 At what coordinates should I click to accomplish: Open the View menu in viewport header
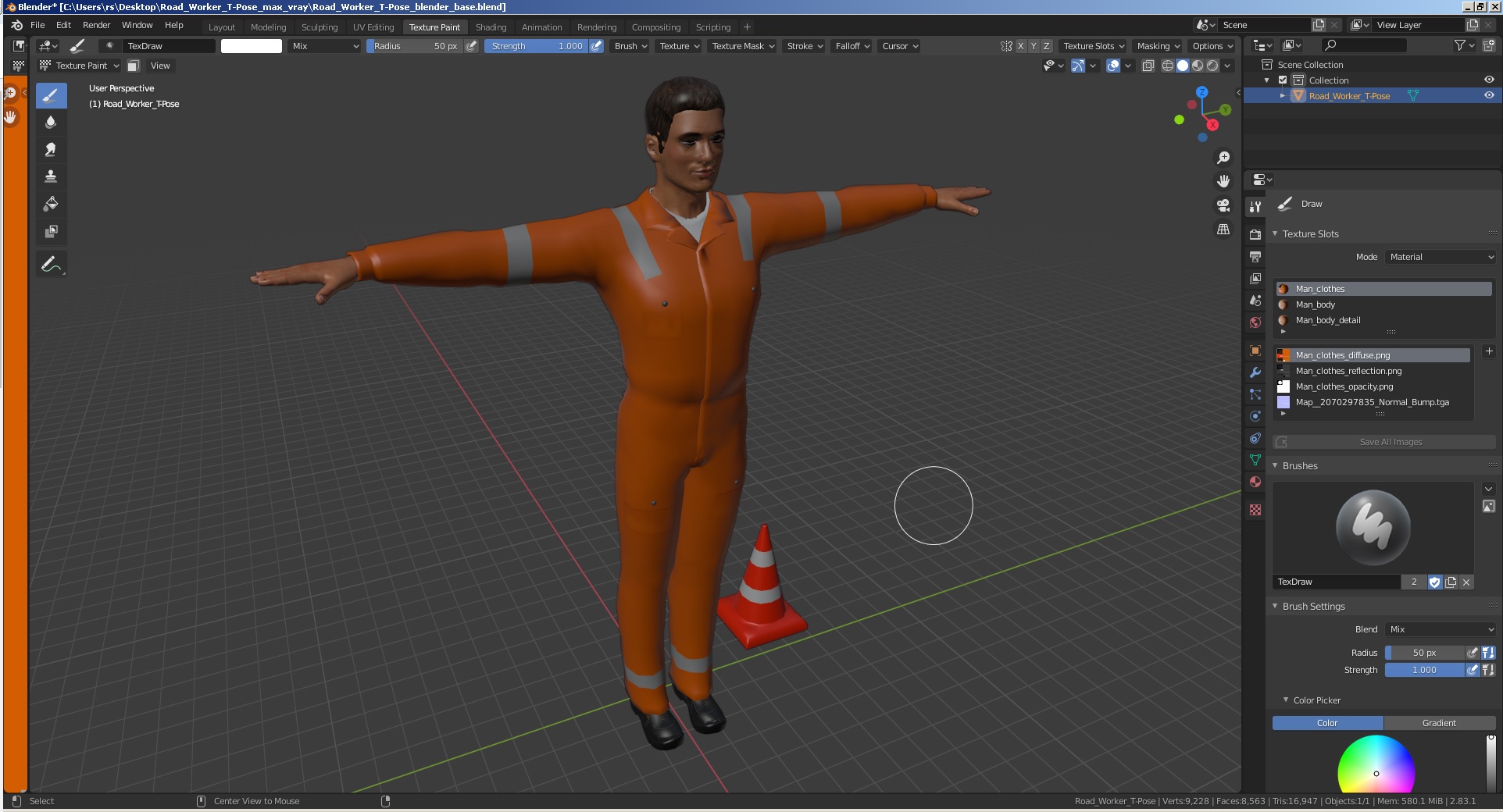(x=160, y=66)
